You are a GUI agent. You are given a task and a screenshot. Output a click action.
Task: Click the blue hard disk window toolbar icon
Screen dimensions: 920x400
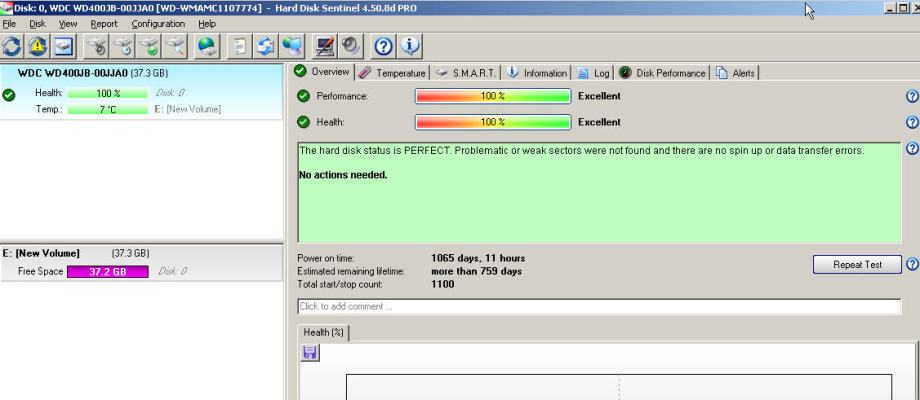click(x=64, y=46)
